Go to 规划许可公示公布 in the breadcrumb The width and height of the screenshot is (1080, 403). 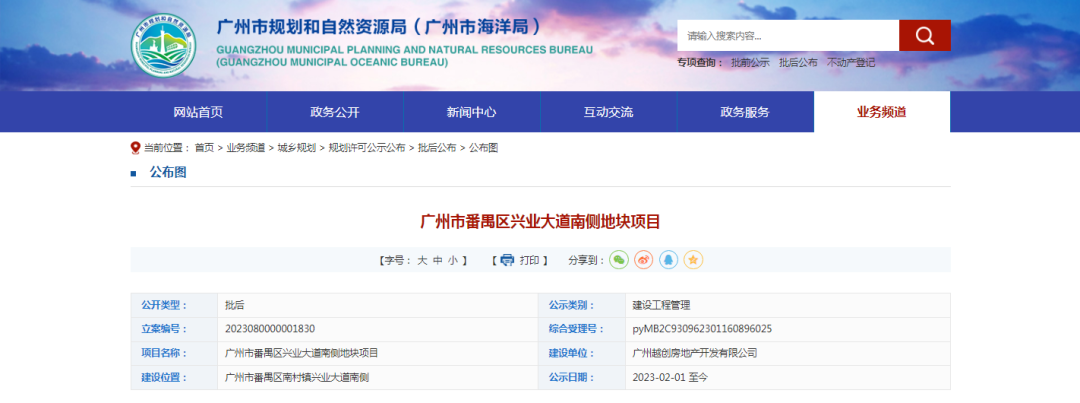pyautogui.click(x=367, y=148)
